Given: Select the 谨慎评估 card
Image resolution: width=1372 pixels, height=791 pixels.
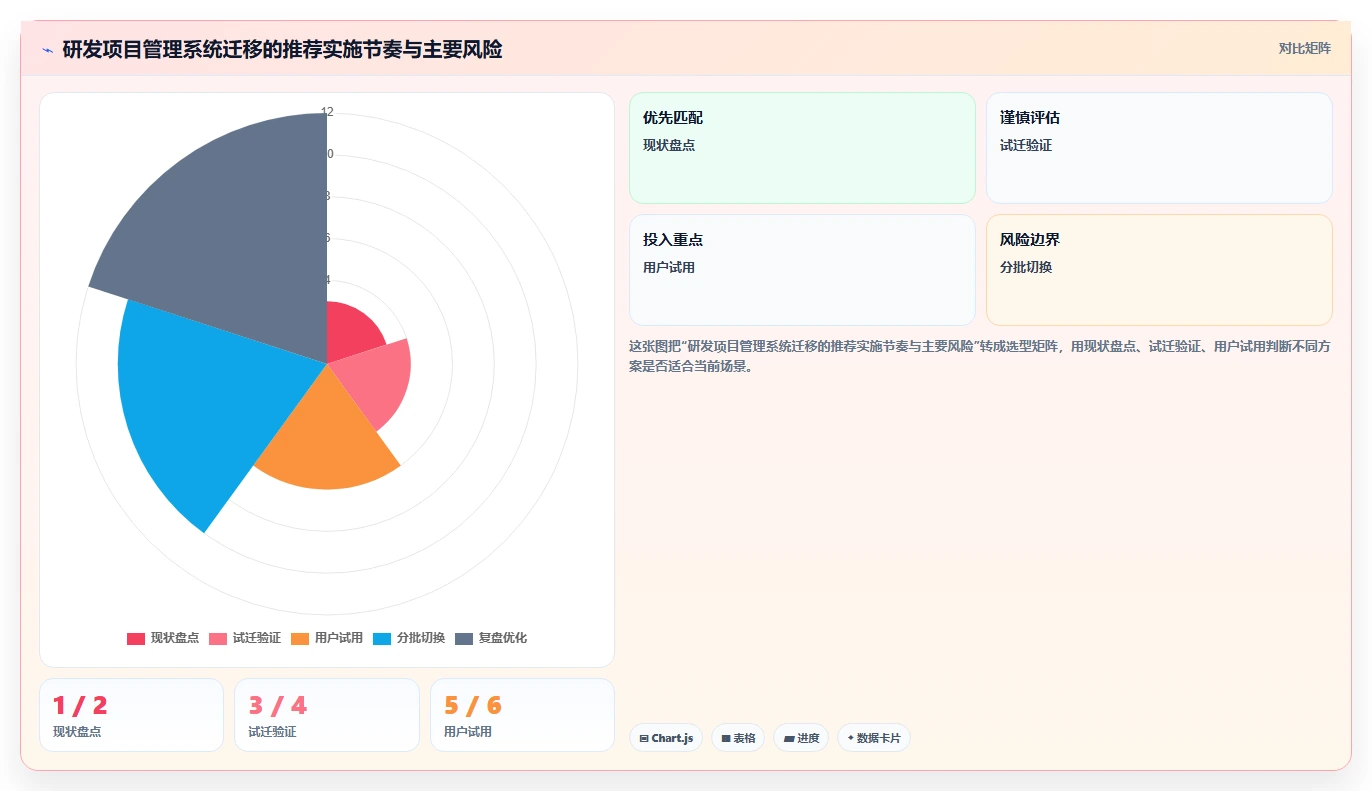Looking at the screenshot, I should pyautogui.click(x=1159, y=148).
